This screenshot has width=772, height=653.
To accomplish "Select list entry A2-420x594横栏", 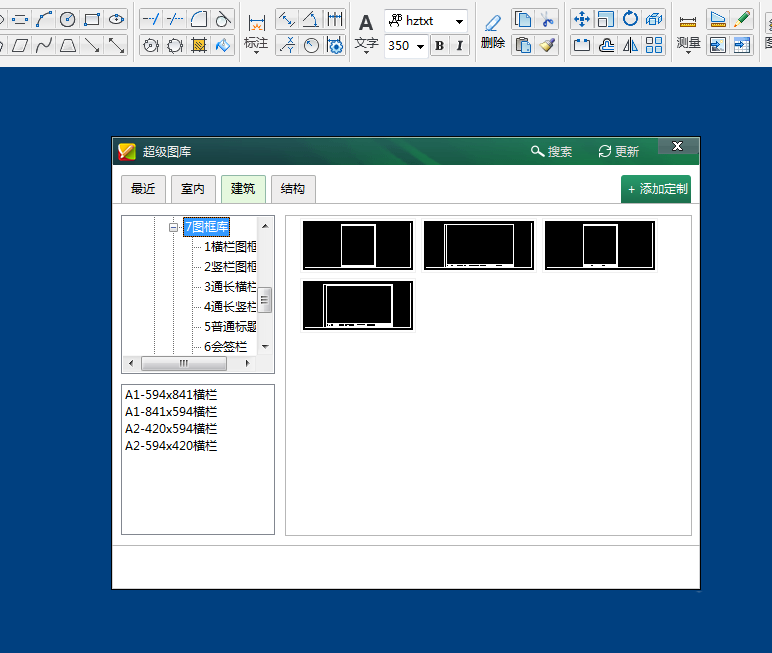I will (171, 429).
